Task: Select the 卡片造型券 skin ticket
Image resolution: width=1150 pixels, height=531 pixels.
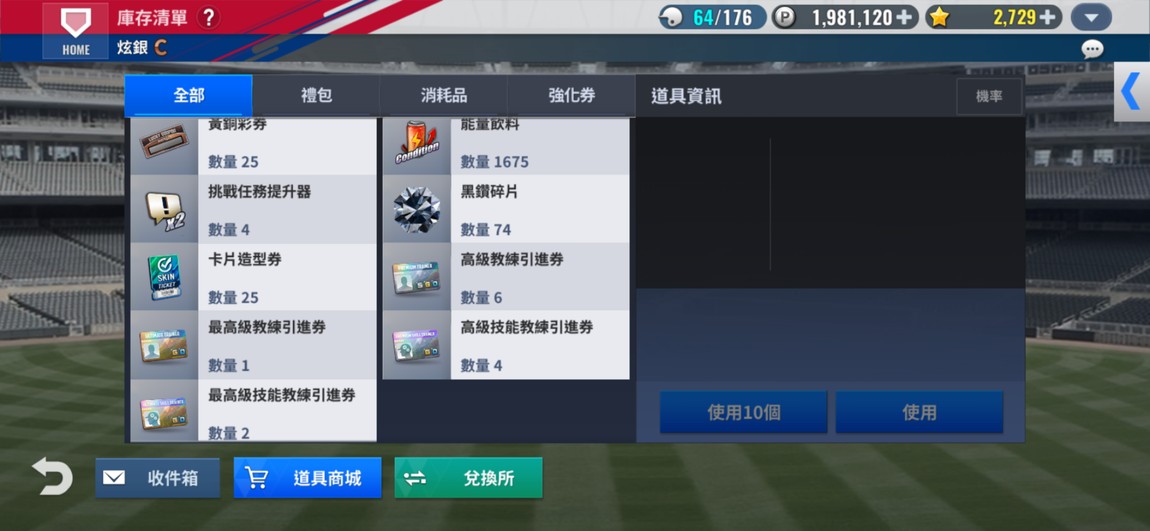Action: [x=253, y=277]
